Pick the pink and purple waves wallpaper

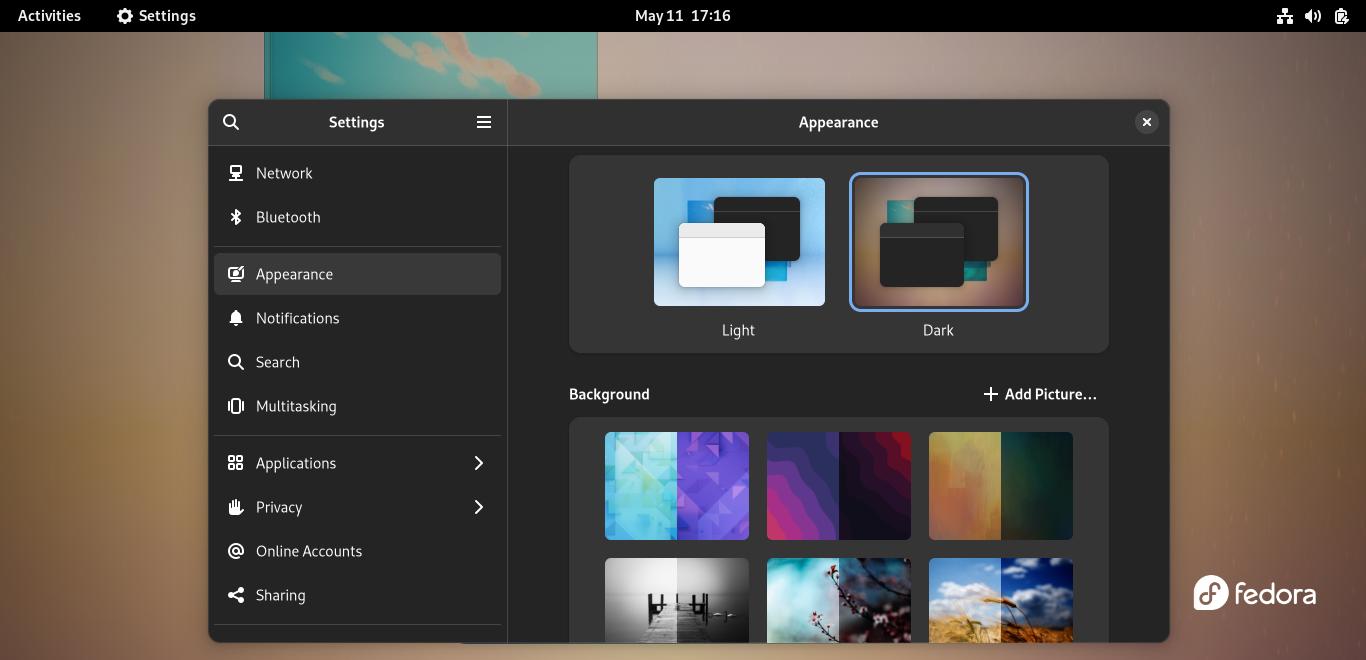[839, 486]
